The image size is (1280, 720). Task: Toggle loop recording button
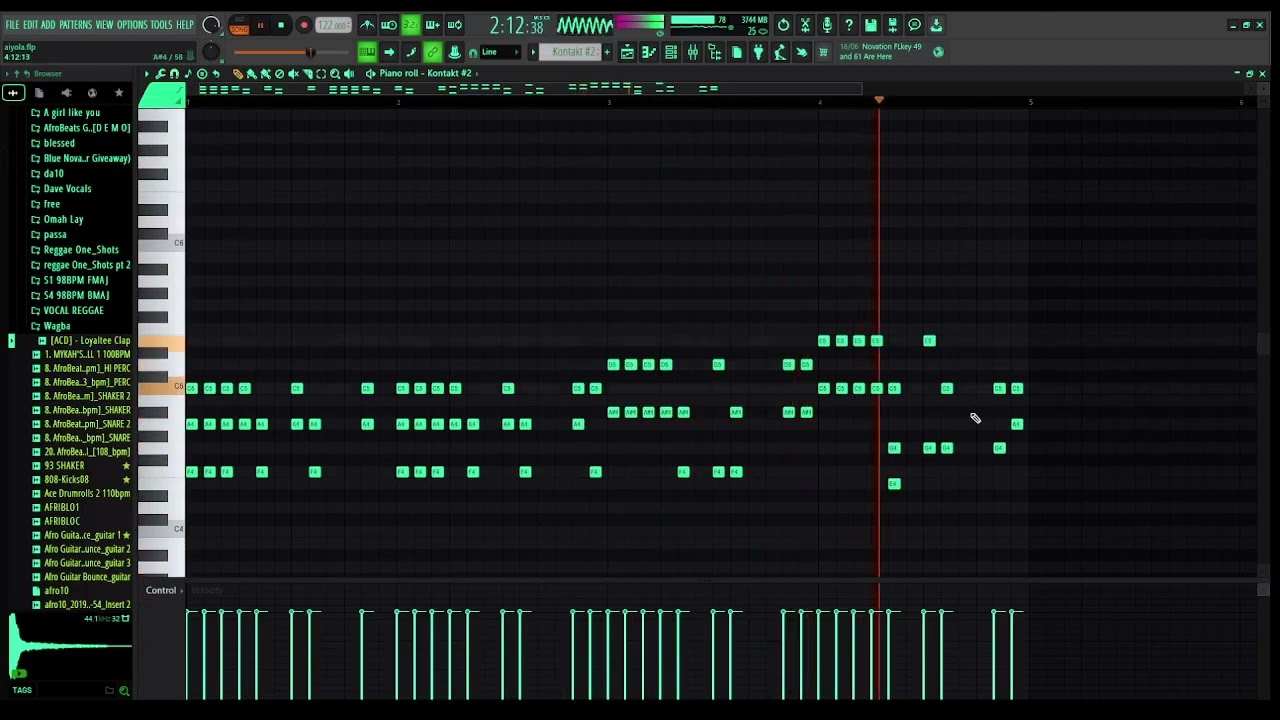click(455, 25)
